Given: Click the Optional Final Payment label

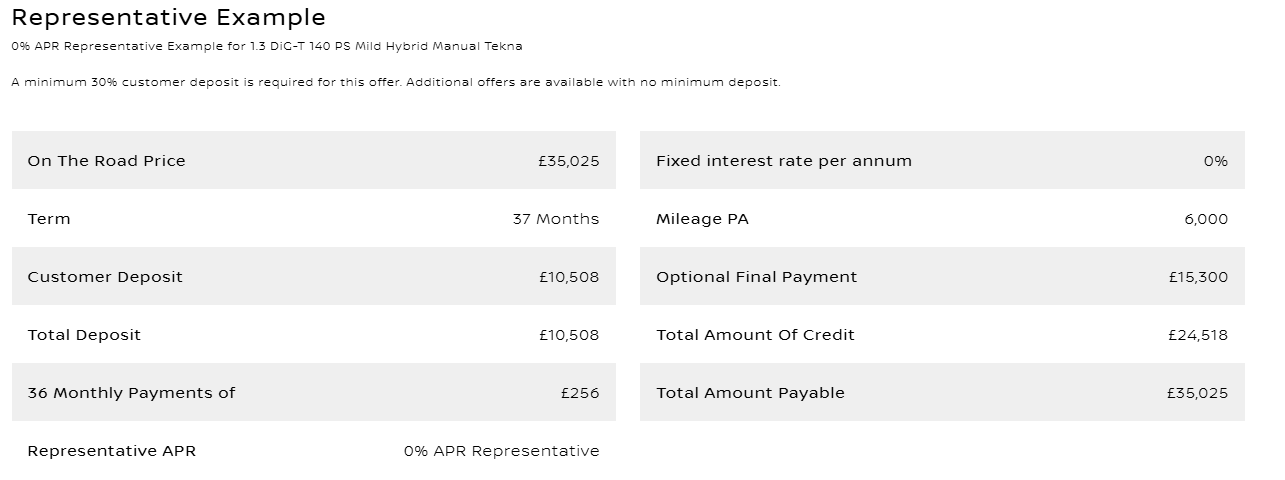Looking at the screenshot, I should (756, 277).
